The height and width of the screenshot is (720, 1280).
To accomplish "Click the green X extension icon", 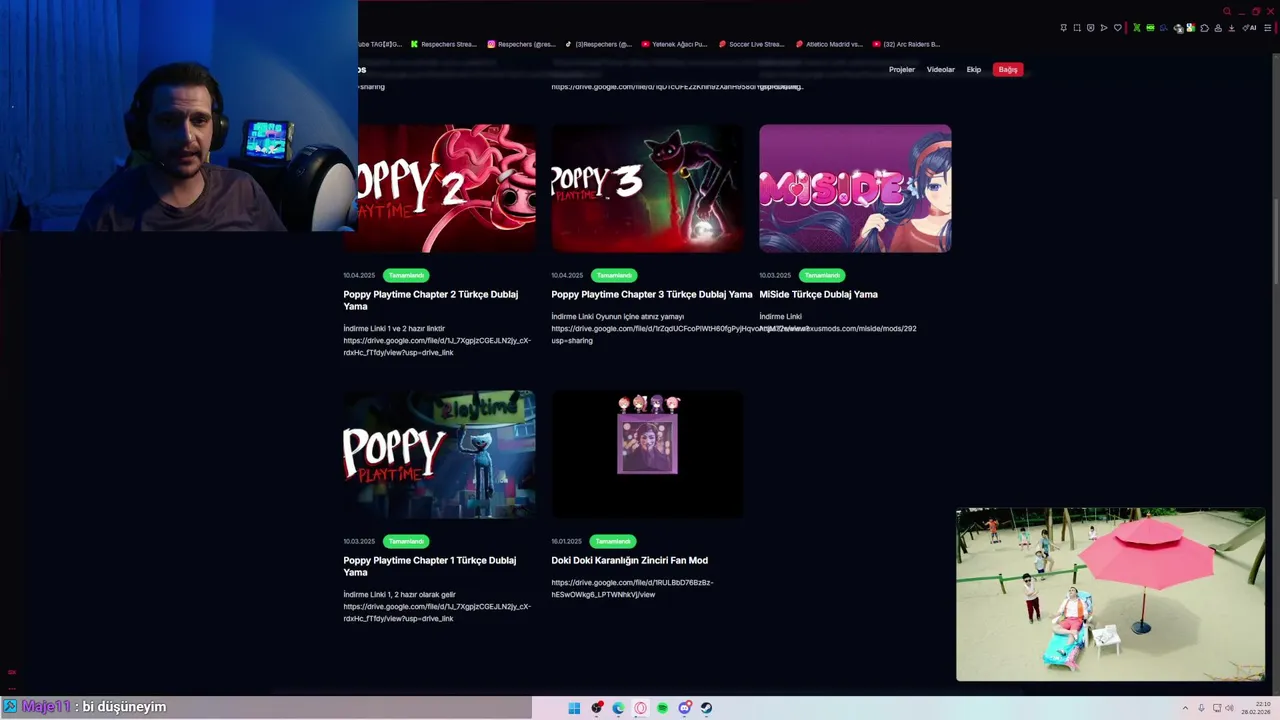I will point(1137,28).
